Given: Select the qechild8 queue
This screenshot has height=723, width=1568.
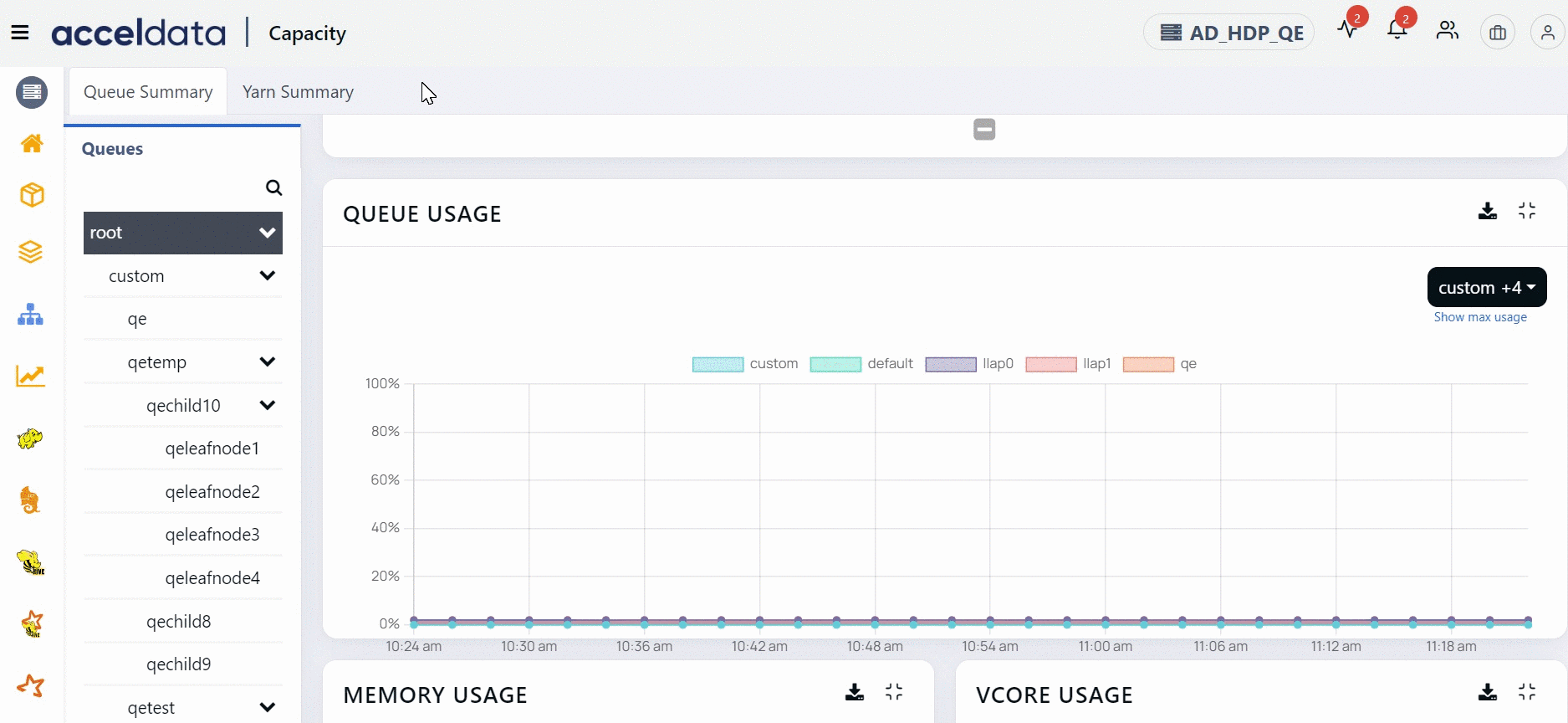Looking at the screenshot, I should tap(179, 622).
